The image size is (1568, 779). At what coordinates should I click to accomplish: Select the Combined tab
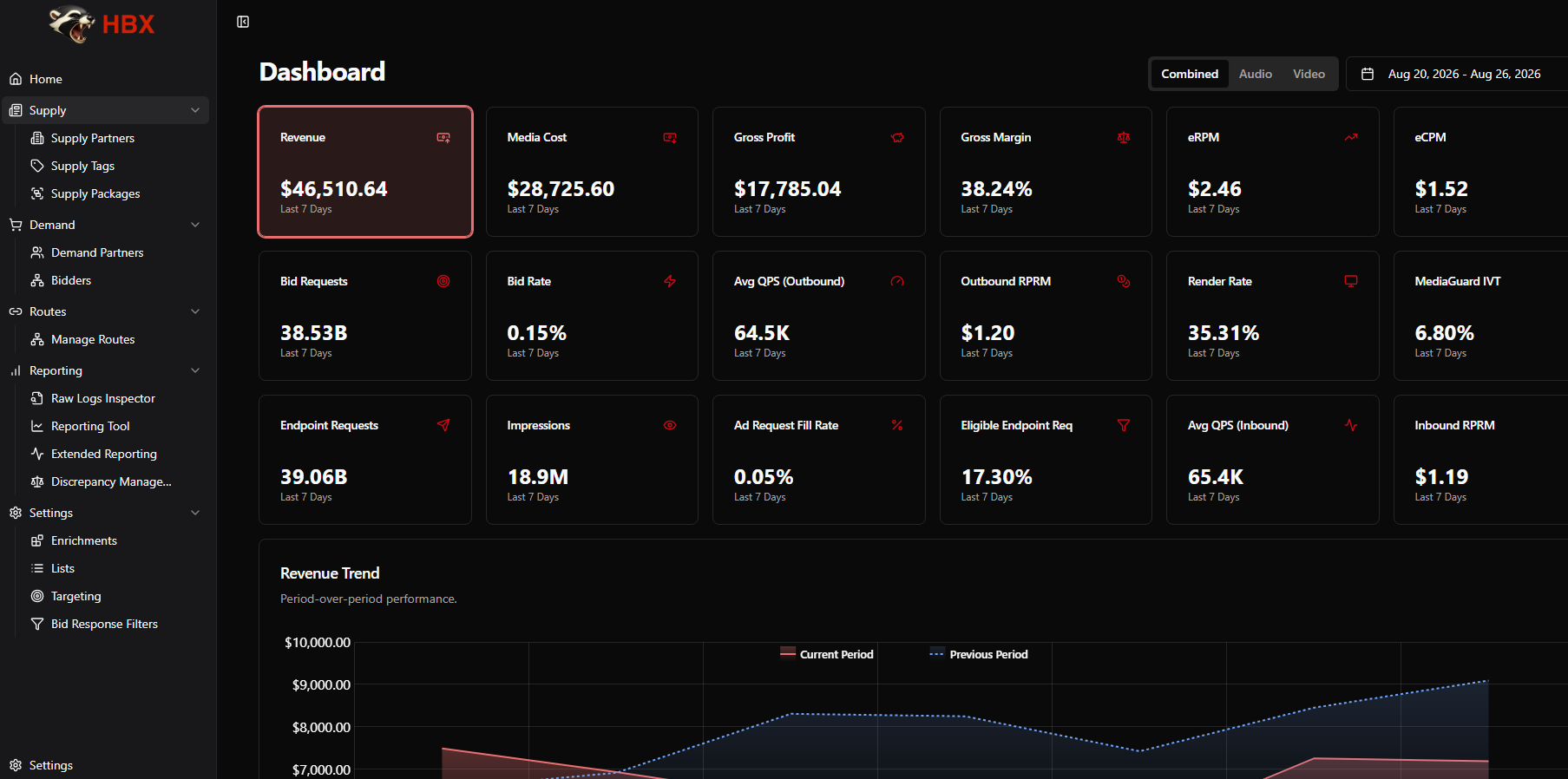[1190, 75]
